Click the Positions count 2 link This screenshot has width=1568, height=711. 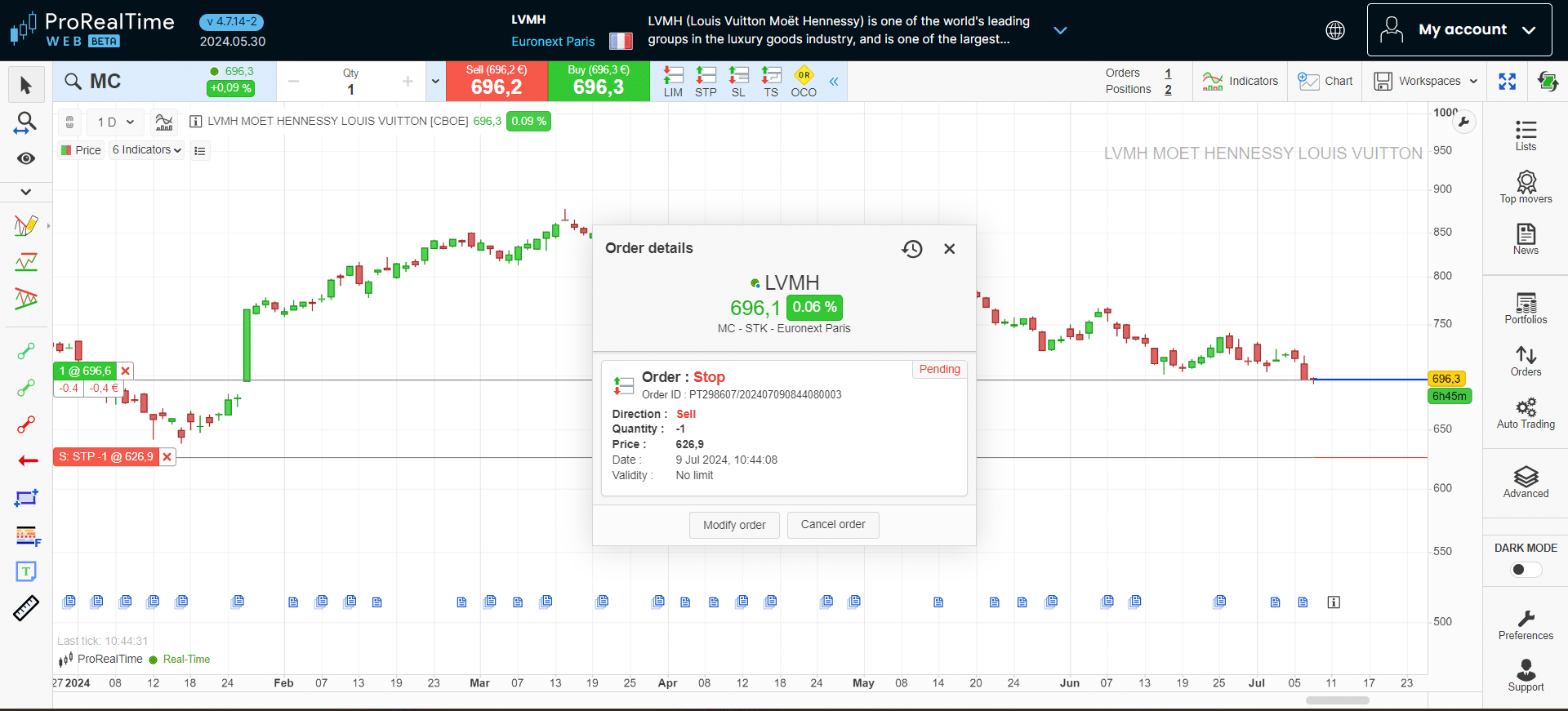1168,90
